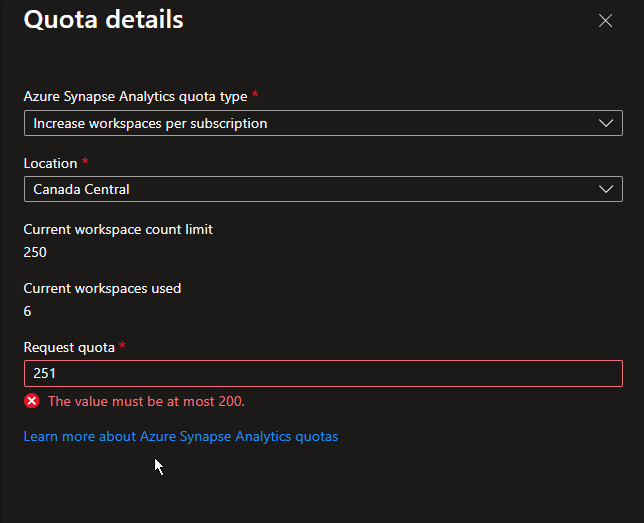This screenshot has height=523, width=644.
Task: Click the red asterisk next to quota type label
Action: (255, 95)
